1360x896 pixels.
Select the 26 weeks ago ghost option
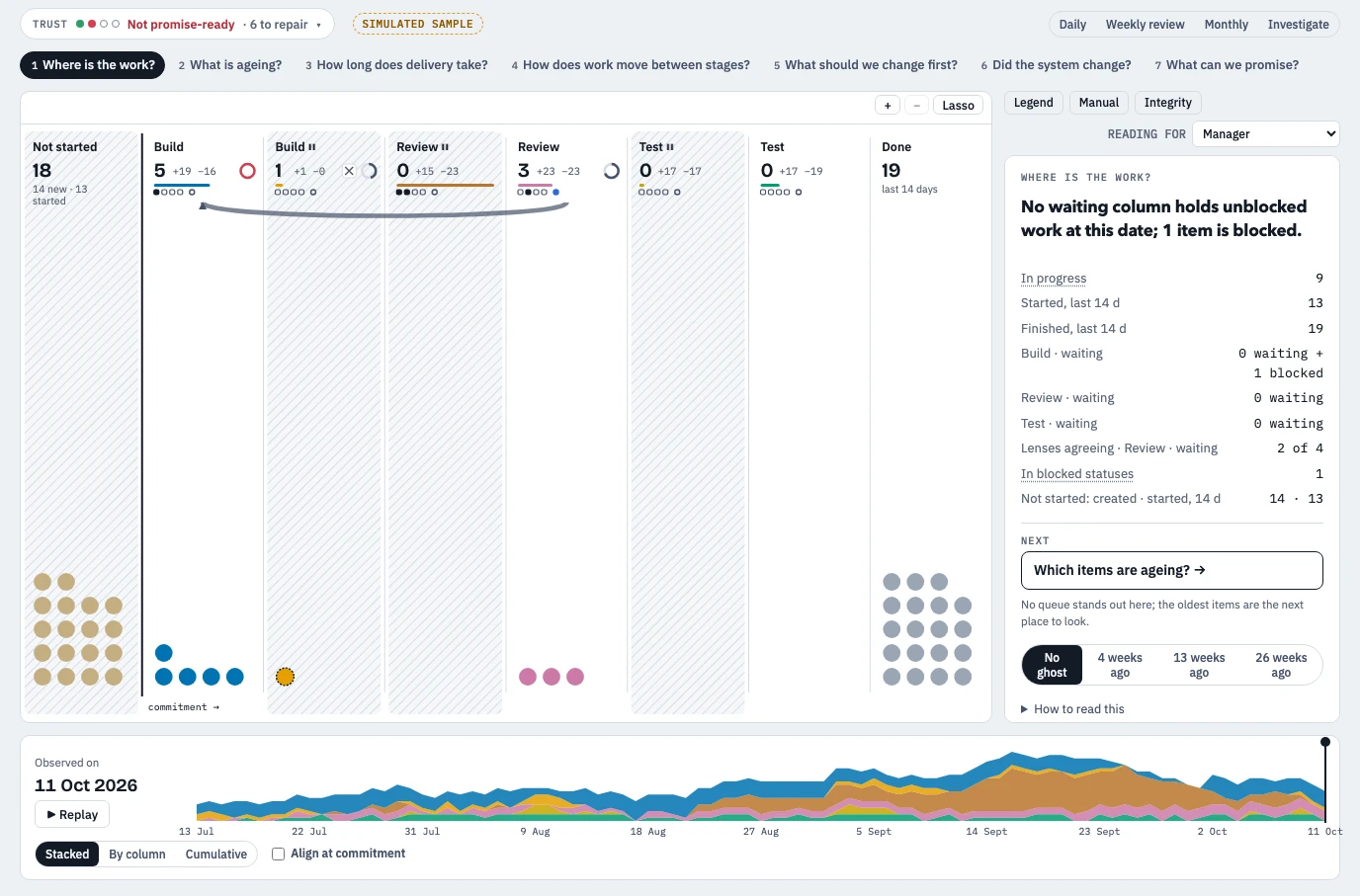[x=1281, y=665]
